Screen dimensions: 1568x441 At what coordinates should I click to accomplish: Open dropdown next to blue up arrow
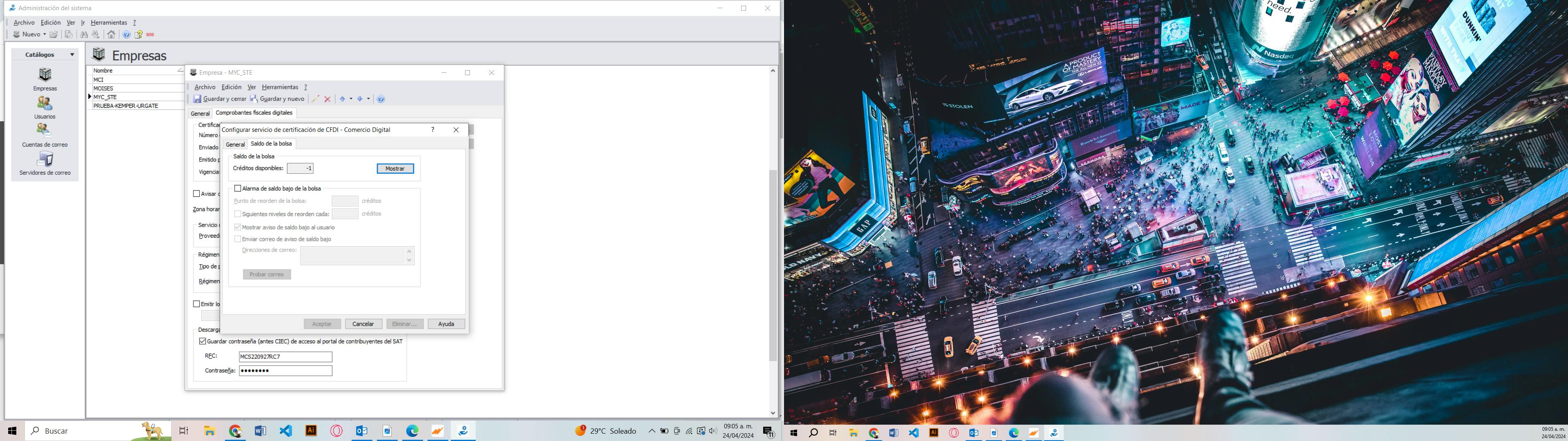click(351, 99)
